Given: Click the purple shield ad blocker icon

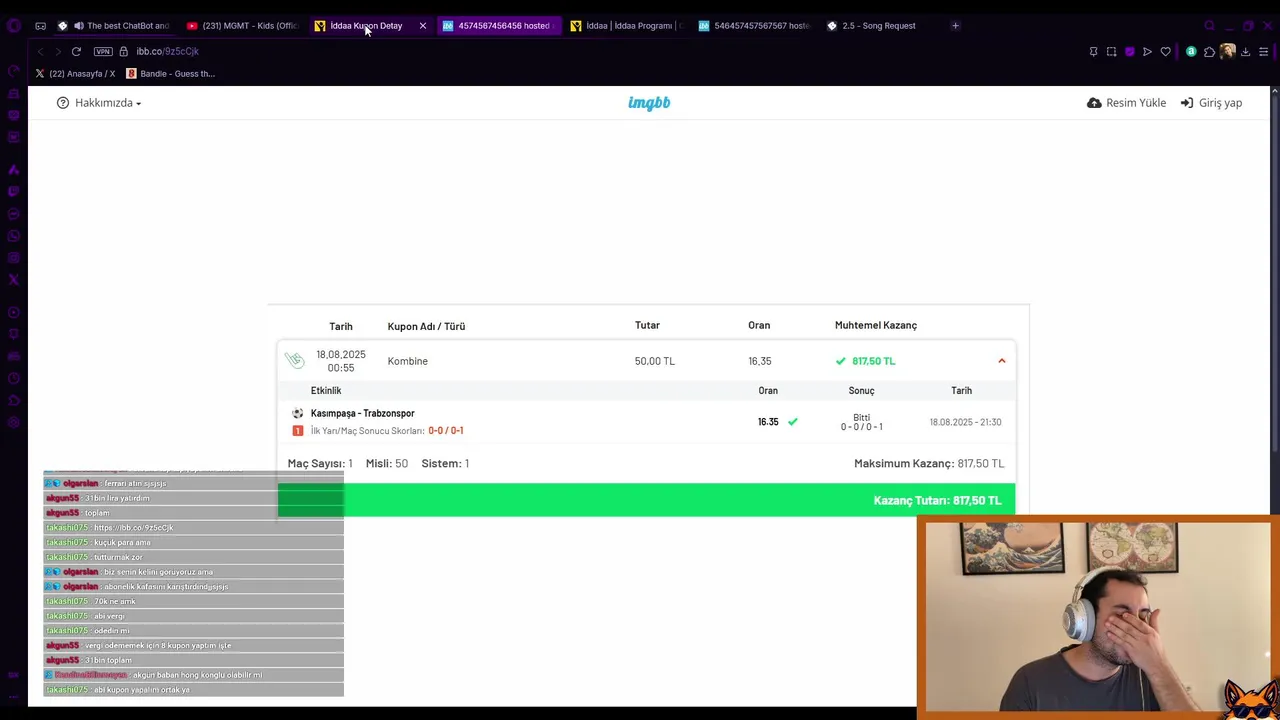Looking at the screenshot, I should tap(1130, 52).
